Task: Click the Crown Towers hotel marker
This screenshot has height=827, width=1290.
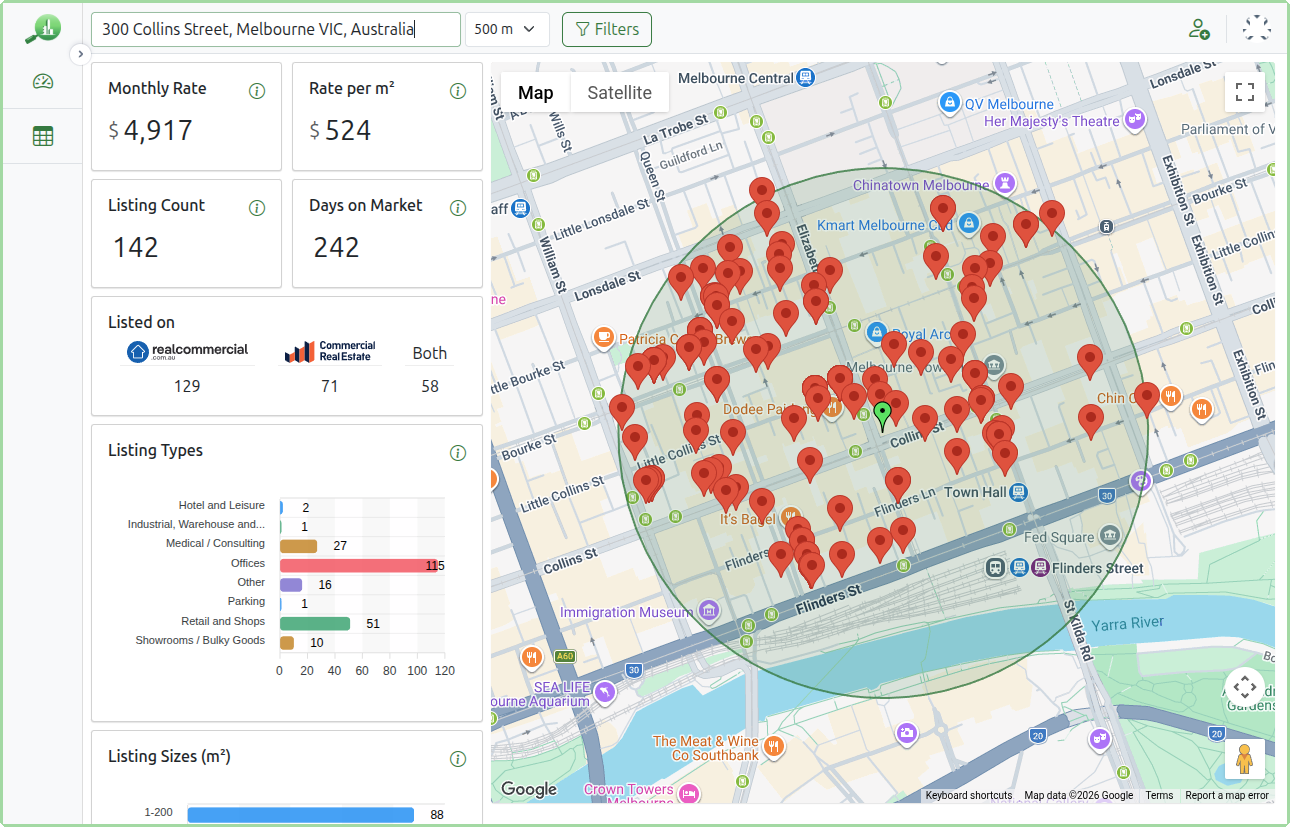Action: [689, 794]
